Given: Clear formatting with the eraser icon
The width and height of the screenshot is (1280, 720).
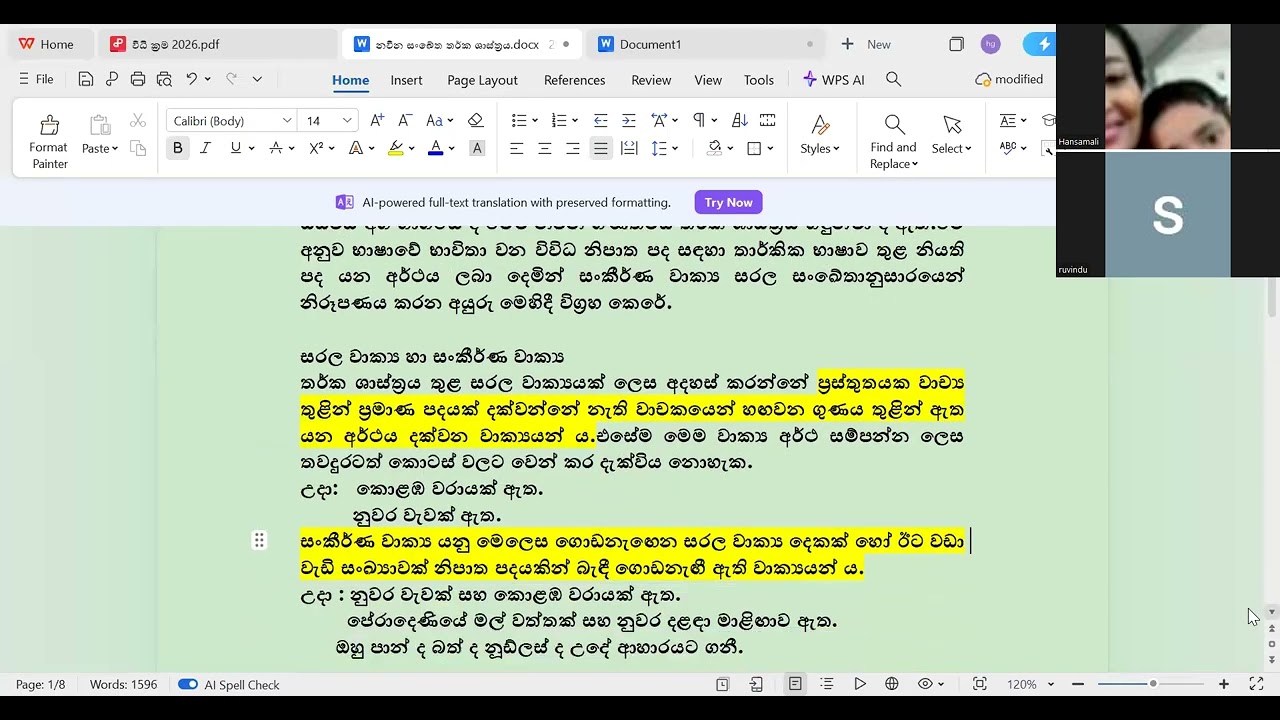Looking at the screenshot, I should pyautogui.click(x=475, y=120).
